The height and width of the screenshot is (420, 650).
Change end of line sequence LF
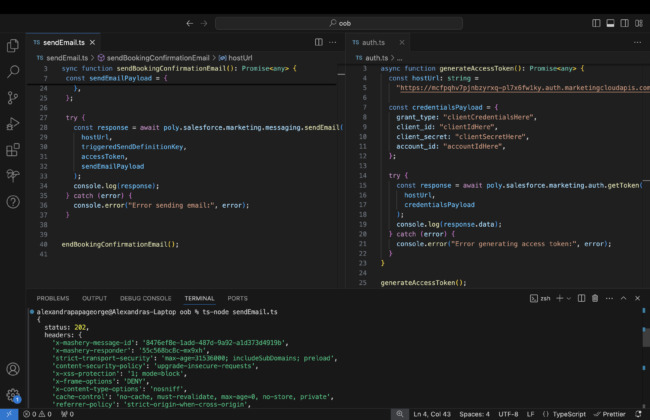point(530,414)
